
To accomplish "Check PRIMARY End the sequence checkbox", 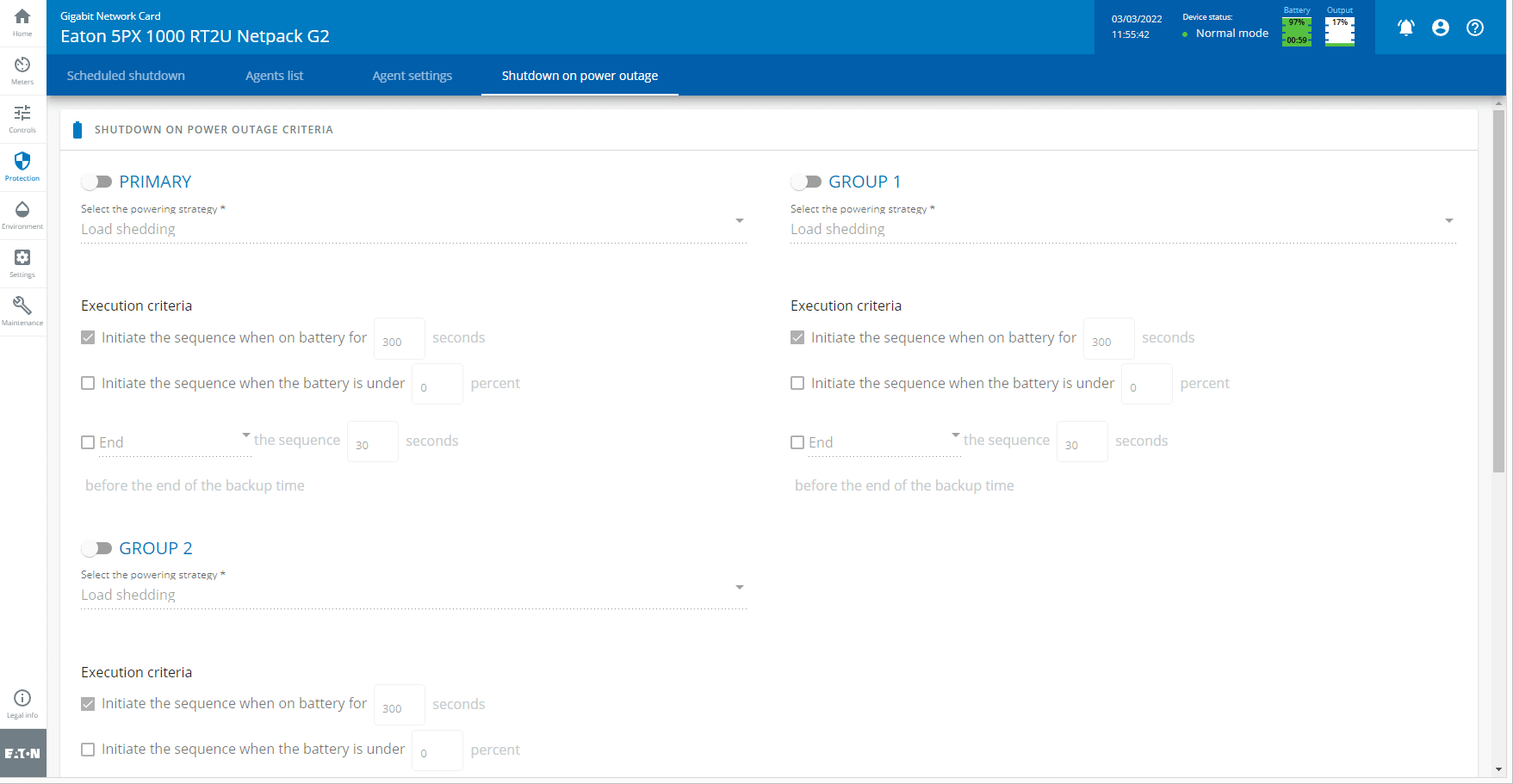I will (x=88, y=442).
